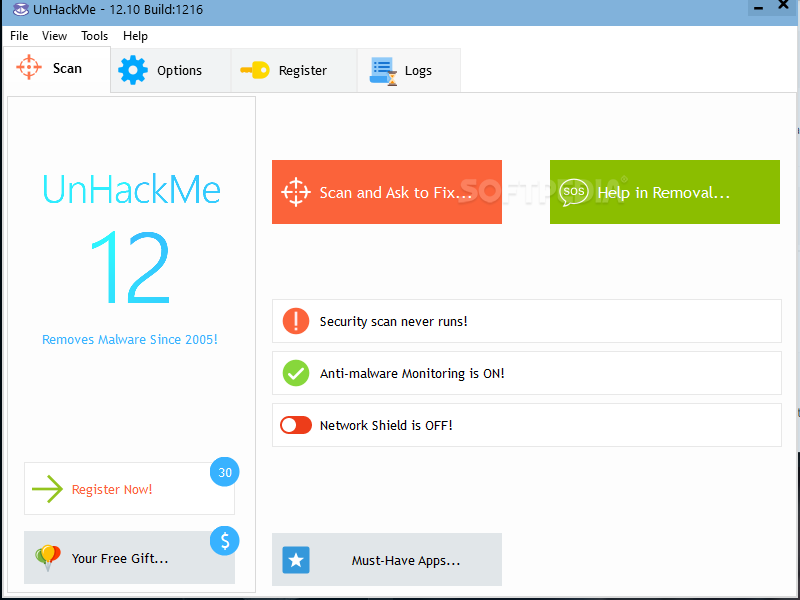
Task: Toggle the Network Shield switch
Action: click(296, 425)
